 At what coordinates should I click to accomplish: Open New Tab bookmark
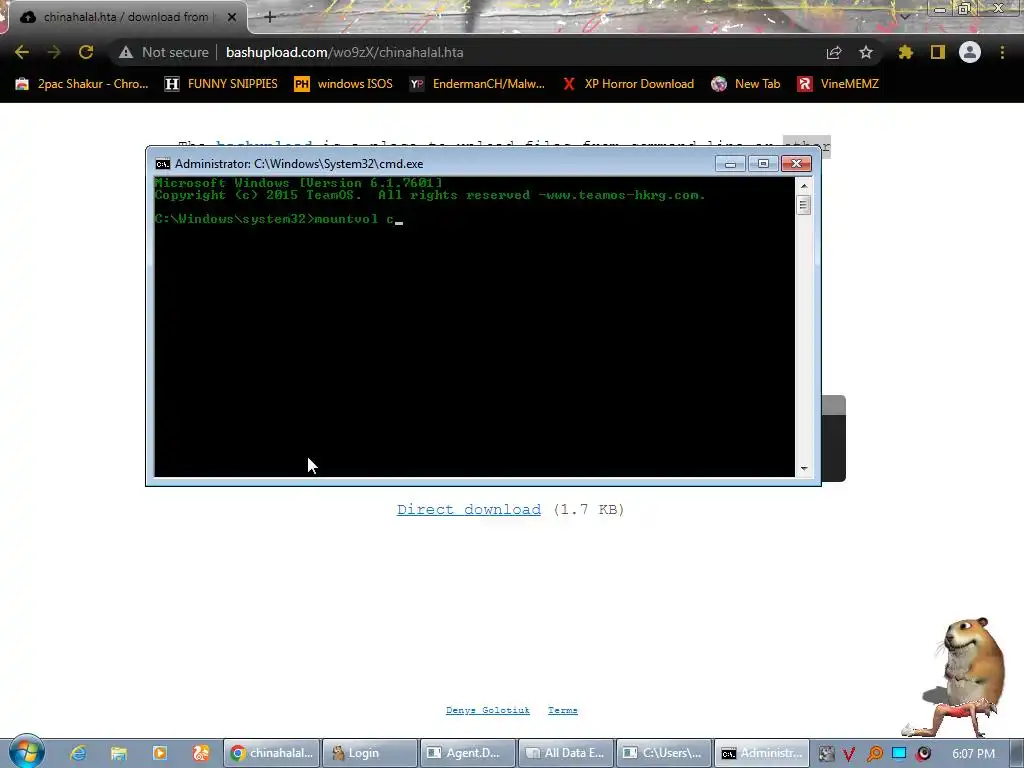tap(746, 84)
